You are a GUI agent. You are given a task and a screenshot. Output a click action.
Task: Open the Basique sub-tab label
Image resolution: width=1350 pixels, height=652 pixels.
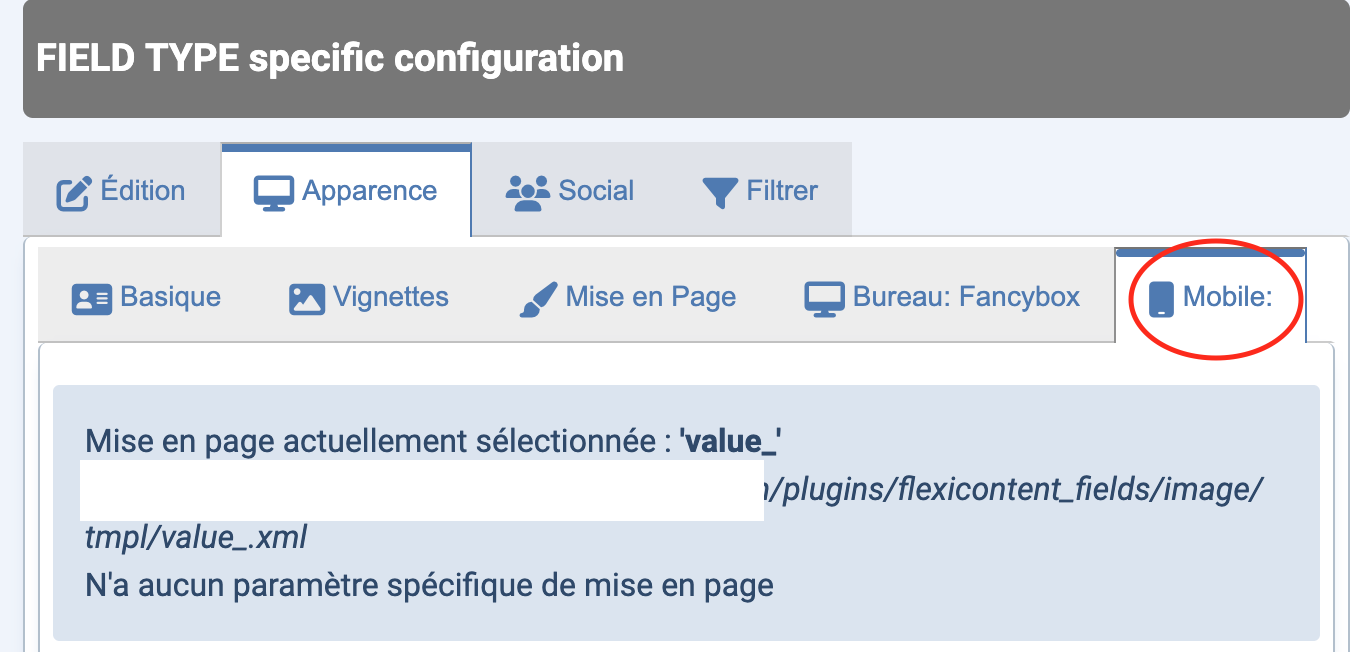tap(171, 297)
